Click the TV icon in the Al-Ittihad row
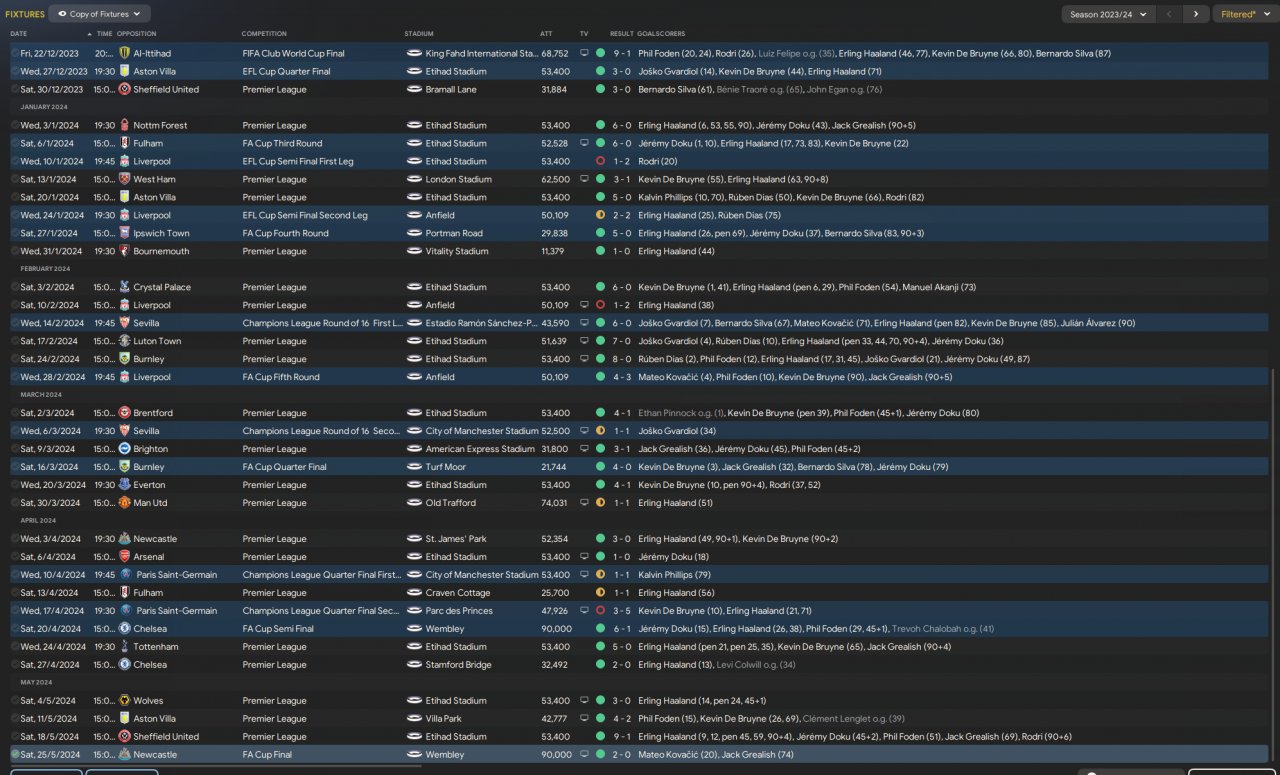The image size is (1280, 775). pos(585,53)
